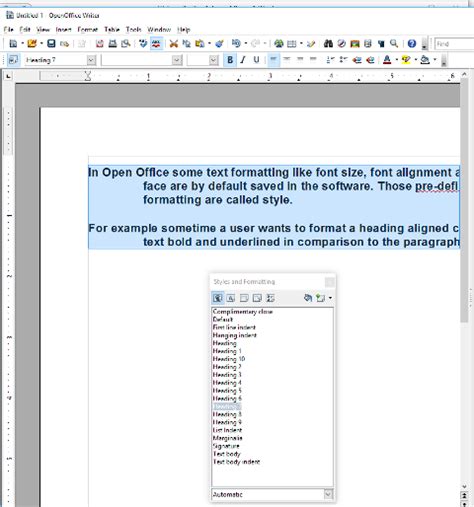Click the Decrease Indent icon
Image resolution: width=474 pixels, height=507 pixels.
tap(357, 60)
